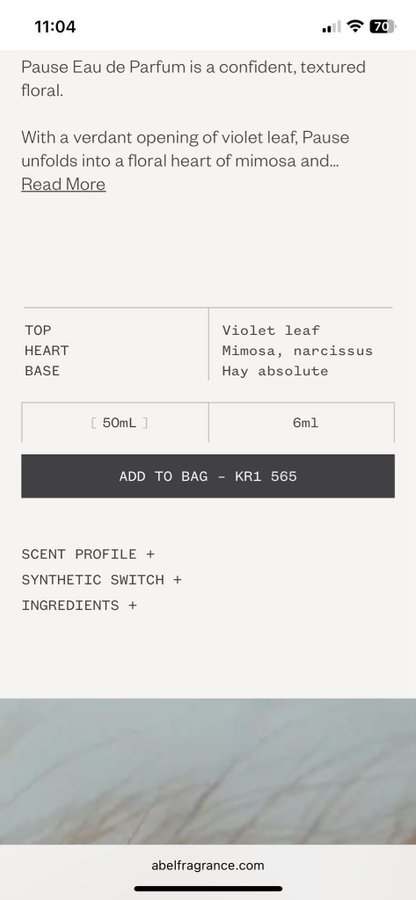Tap the Wi-Fi status icon

pyautogui.click(x=356, y=26)
